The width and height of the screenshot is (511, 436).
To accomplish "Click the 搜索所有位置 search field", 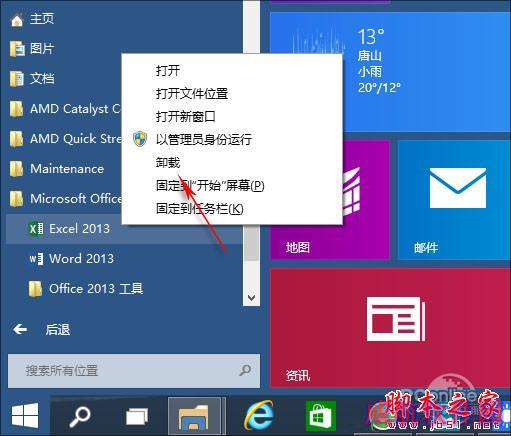I will click(134, 371).
